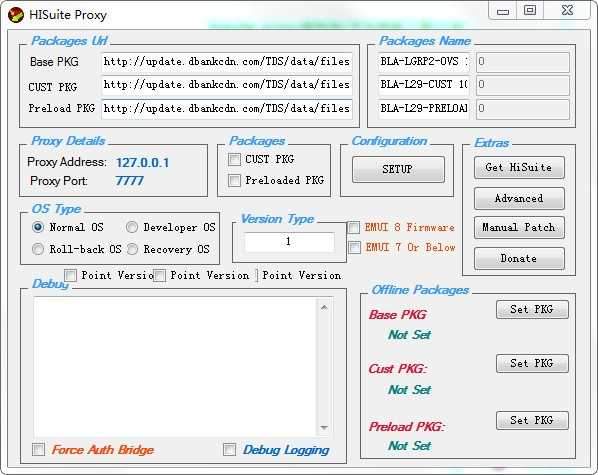Click the BLA-L29-PRELOAD package name field

pos(423,108)
